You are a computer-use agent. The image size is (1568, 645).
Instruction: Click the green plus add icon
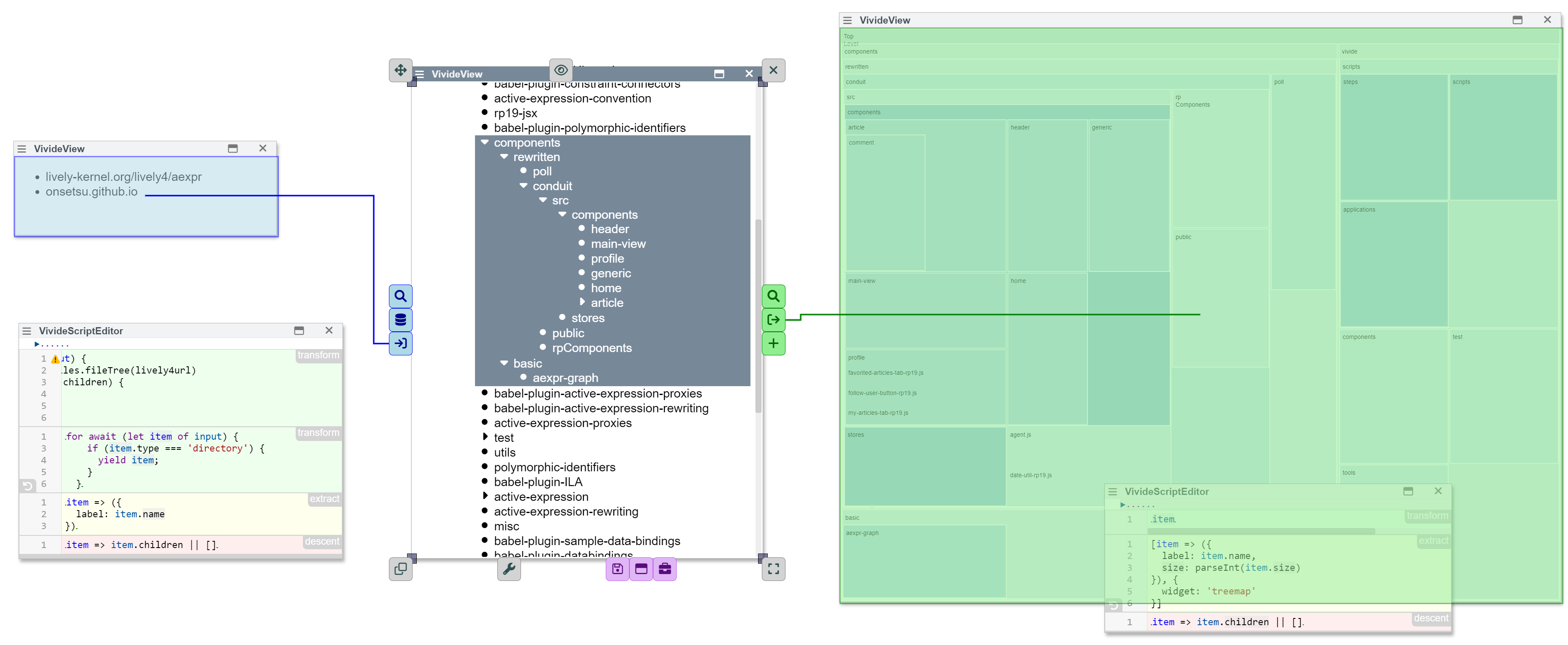pos(773,344)
